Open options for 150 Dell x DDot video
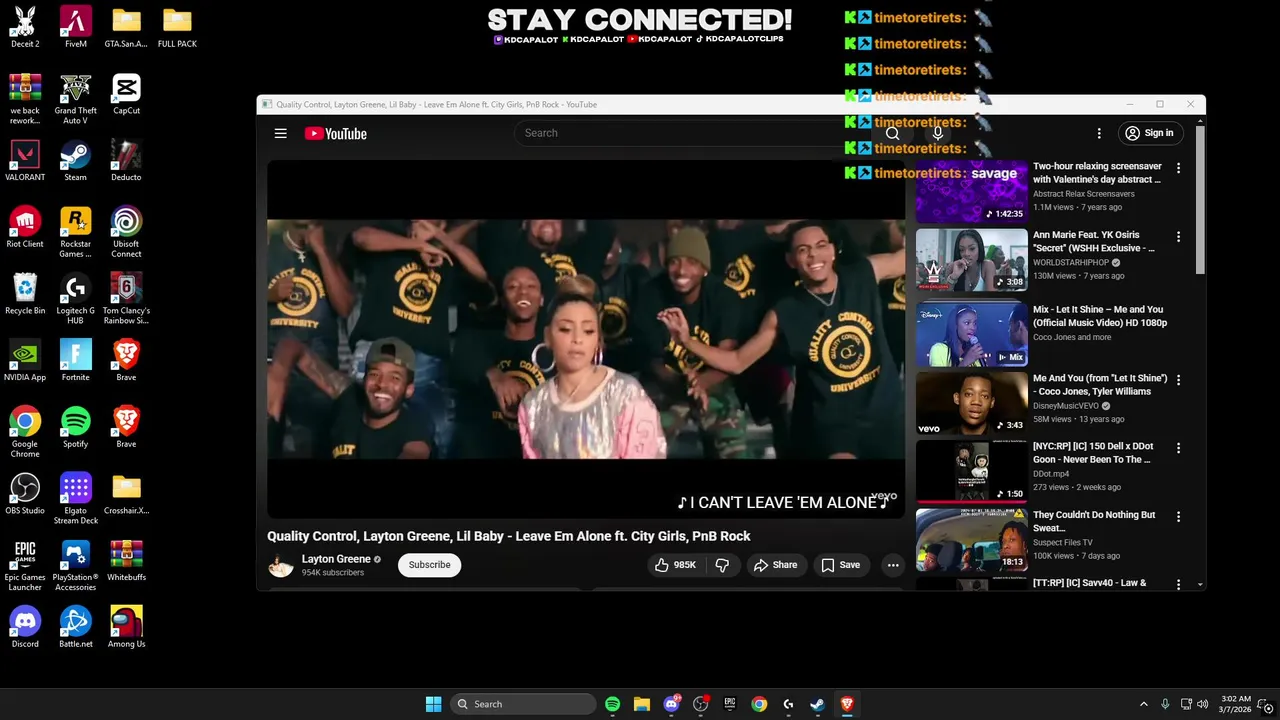This screenshot has width=1280, height=720. pos(1178,448)
